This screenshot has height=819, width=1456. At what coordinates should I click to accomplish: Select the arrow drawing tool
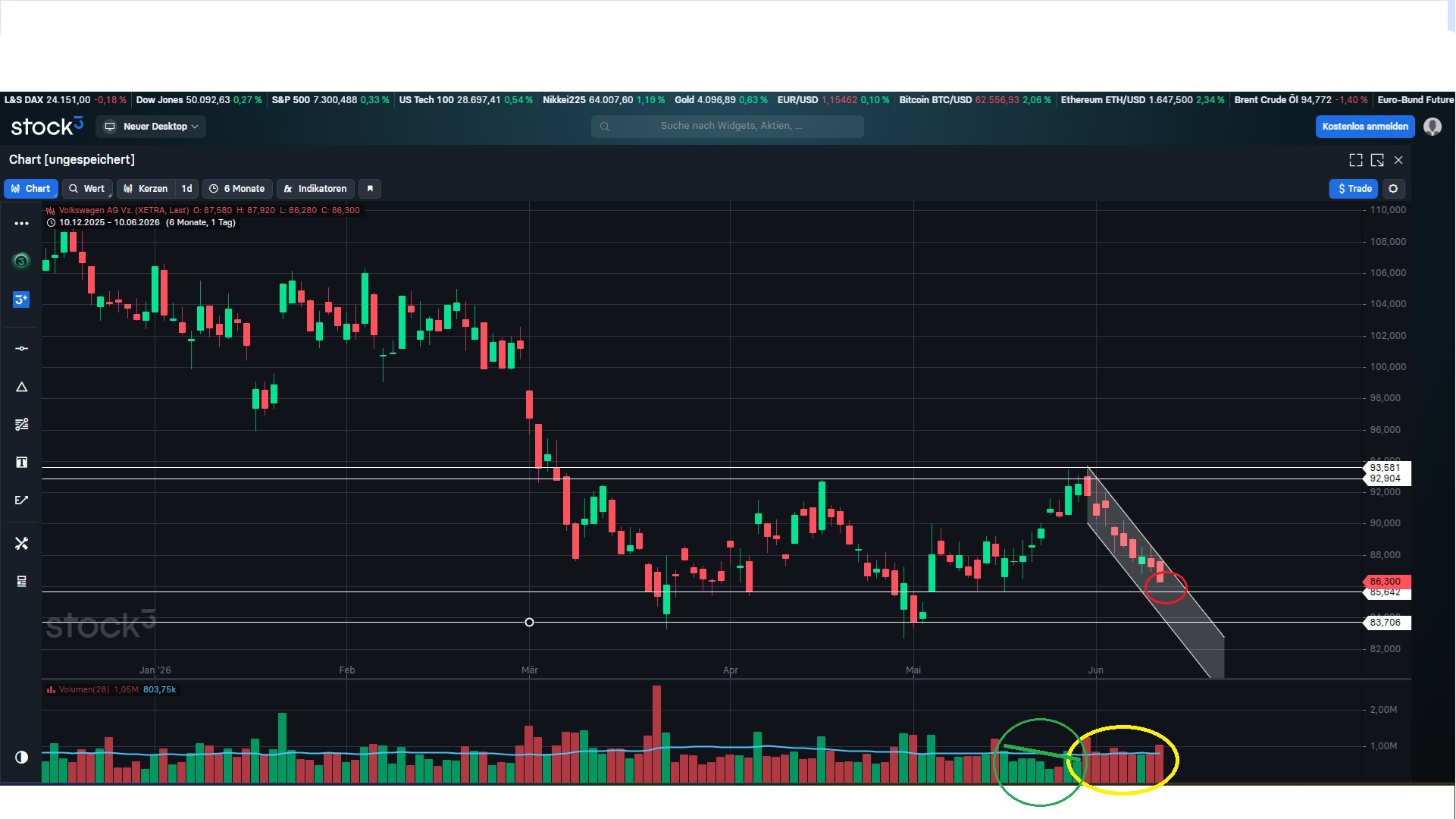pyautogui.click(x=21, y=500)
